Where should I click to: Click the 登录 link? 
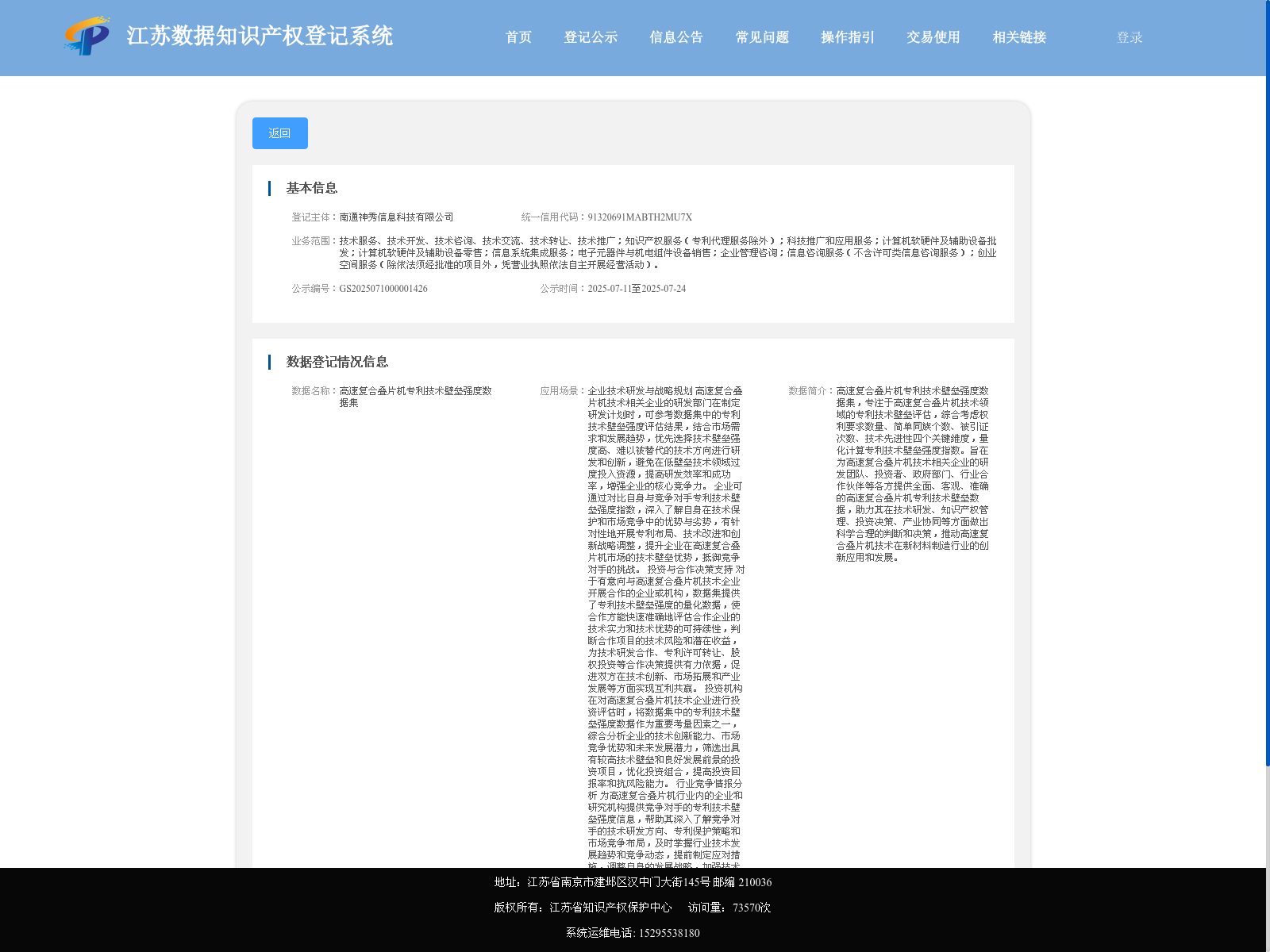pos(1130,37)
